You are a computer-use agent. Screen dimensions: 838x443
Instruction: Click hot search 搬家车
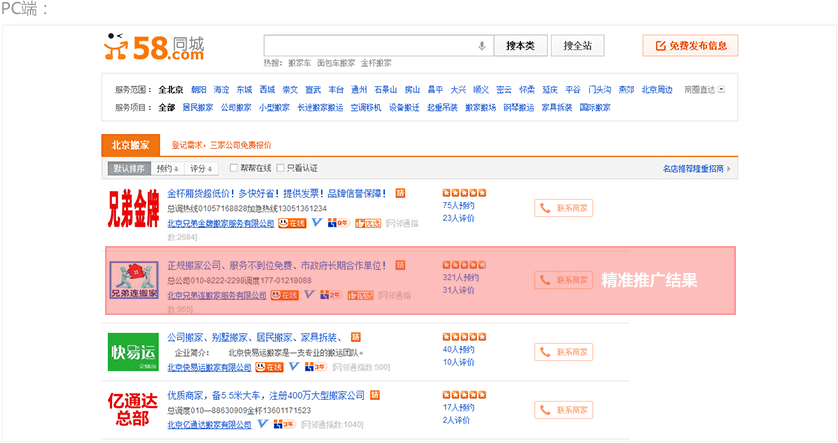point(299,63)
